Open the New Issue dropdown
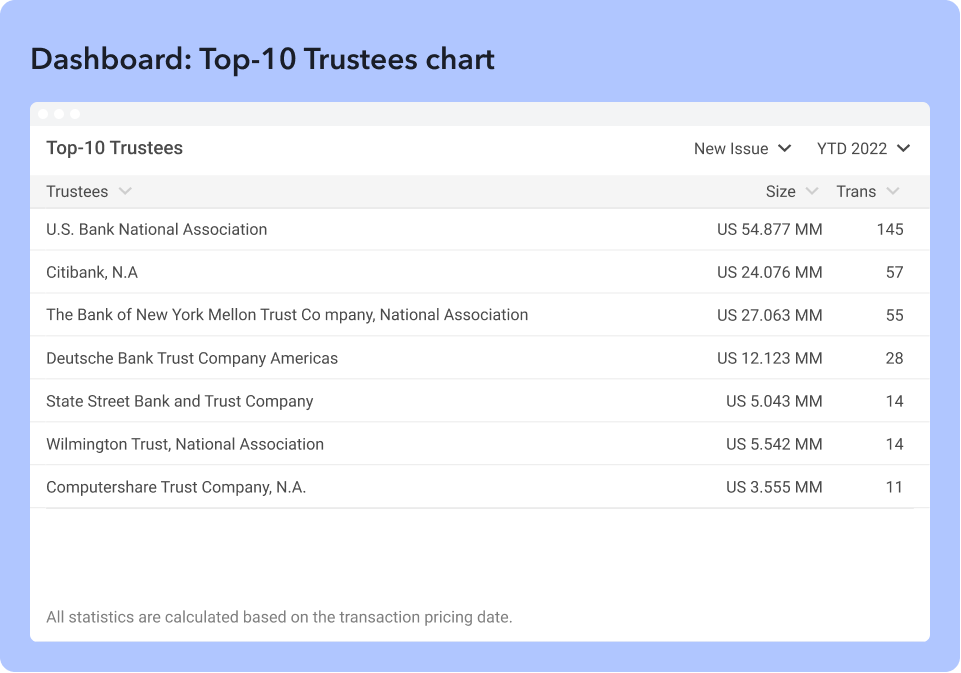The image size is (961, 673). (742, 148)
